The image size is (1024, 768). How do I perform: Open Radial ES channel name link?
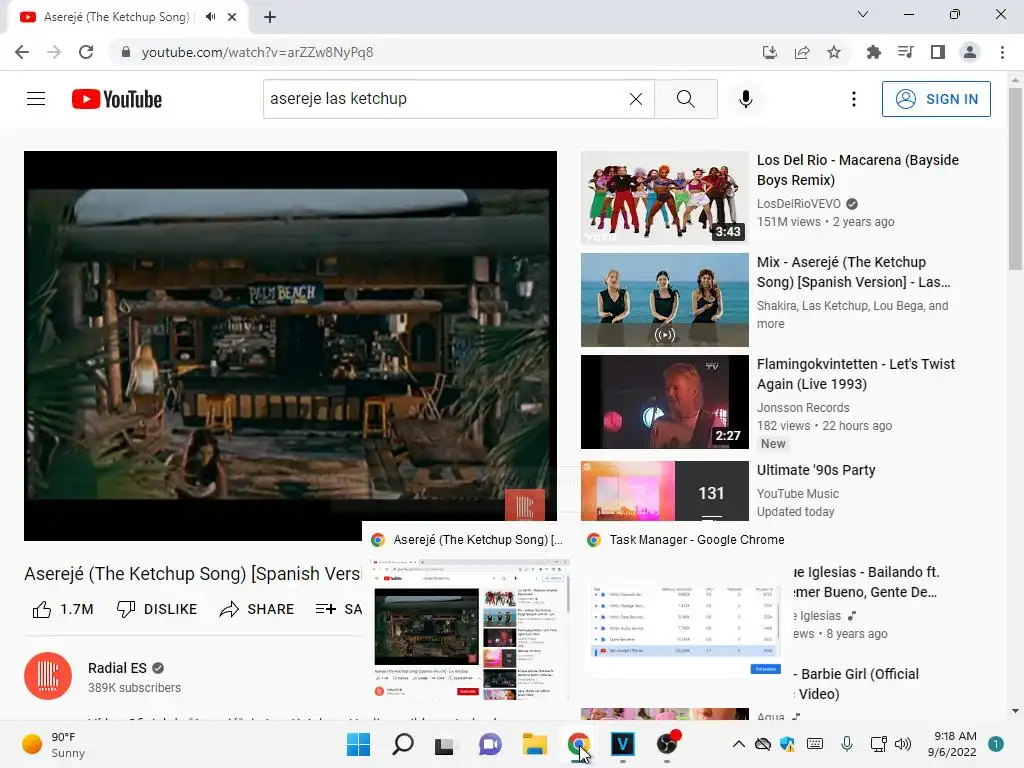118,668
